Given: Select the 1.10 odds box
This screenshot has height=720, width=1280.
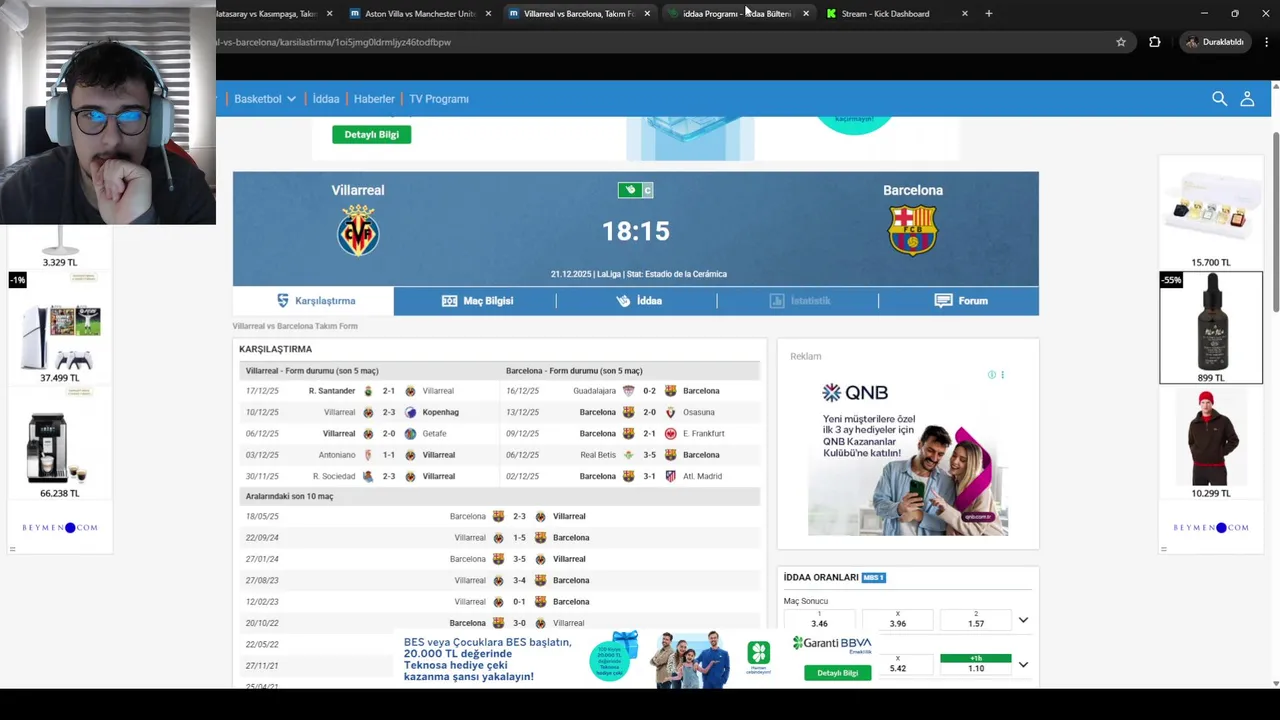Looking at the screenshot, I should 976,664.
